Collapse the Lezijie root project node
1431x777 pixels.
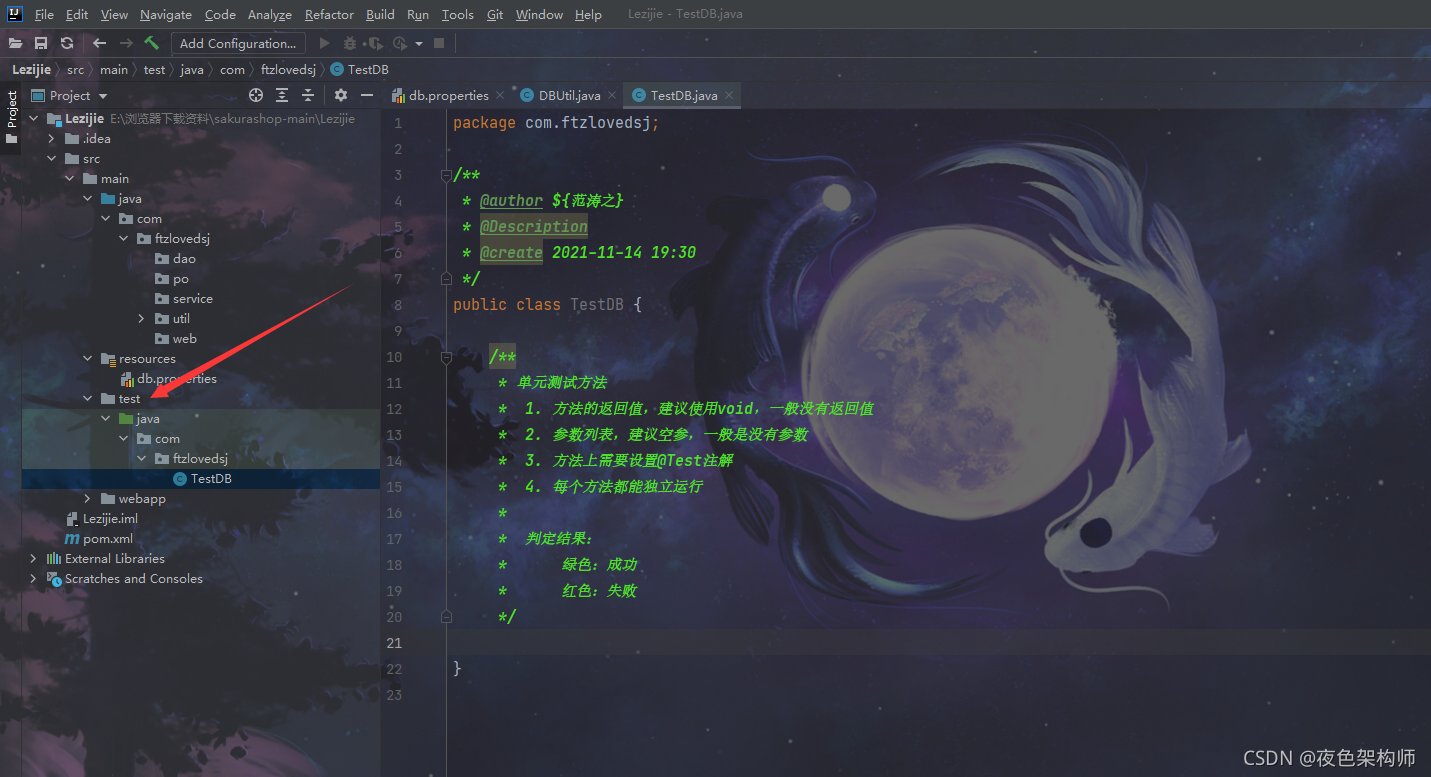click(34, 118)
